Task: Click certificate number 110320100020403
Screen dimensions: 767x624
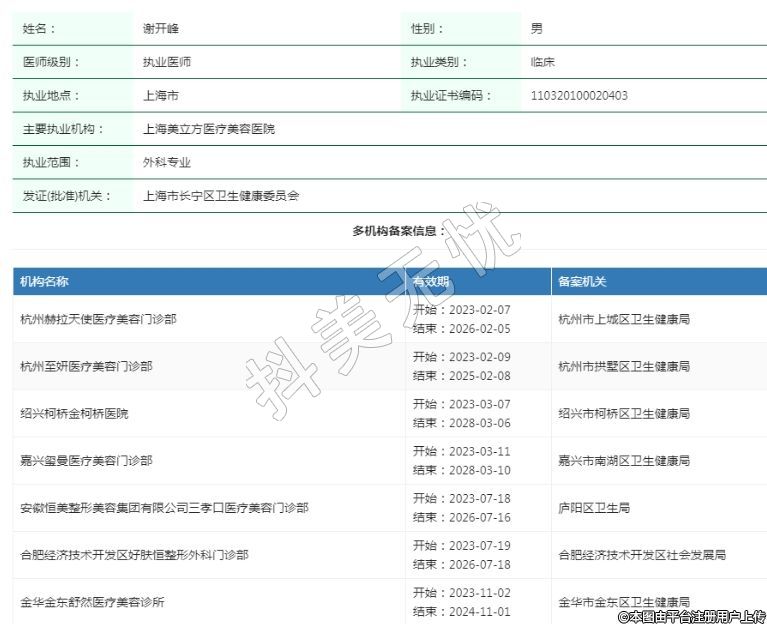Action: [x=579, y=96]
